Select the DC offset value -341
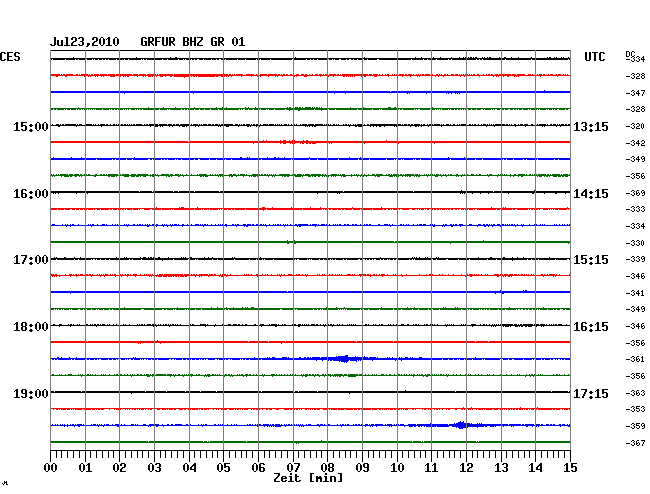650x494 pixels. 635,293
